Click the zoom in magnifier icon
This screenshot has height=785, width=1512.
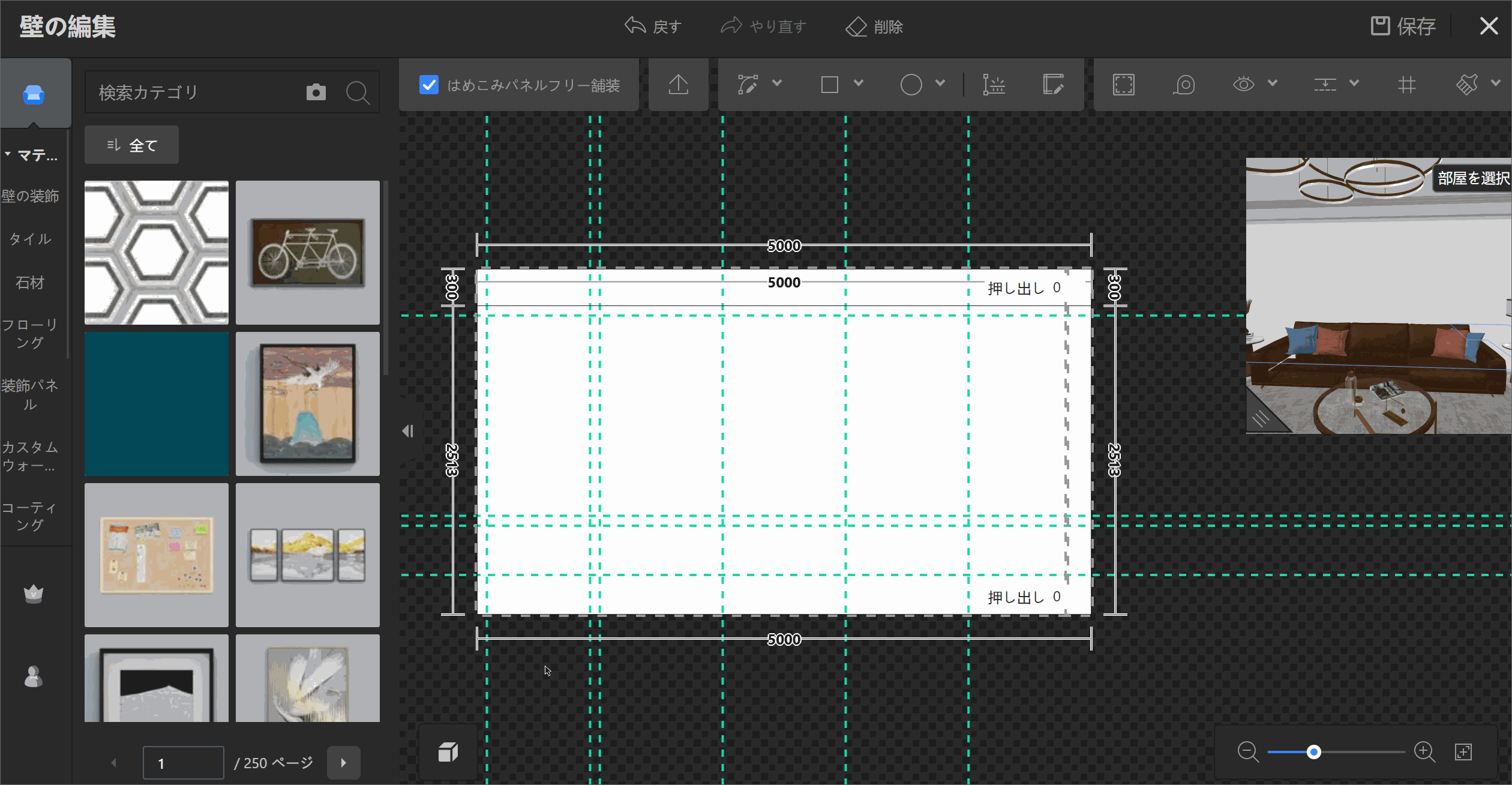[1424, 752]
